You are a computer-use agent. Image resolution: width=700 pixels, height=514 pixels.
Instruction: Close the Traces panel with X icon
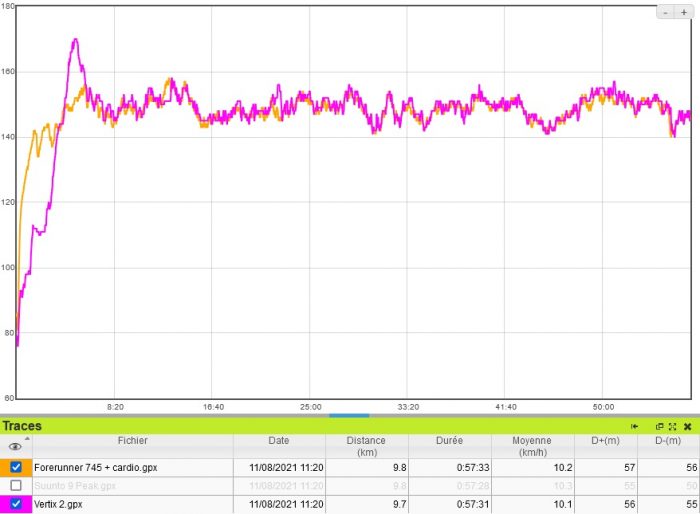[x=687, y=426]
